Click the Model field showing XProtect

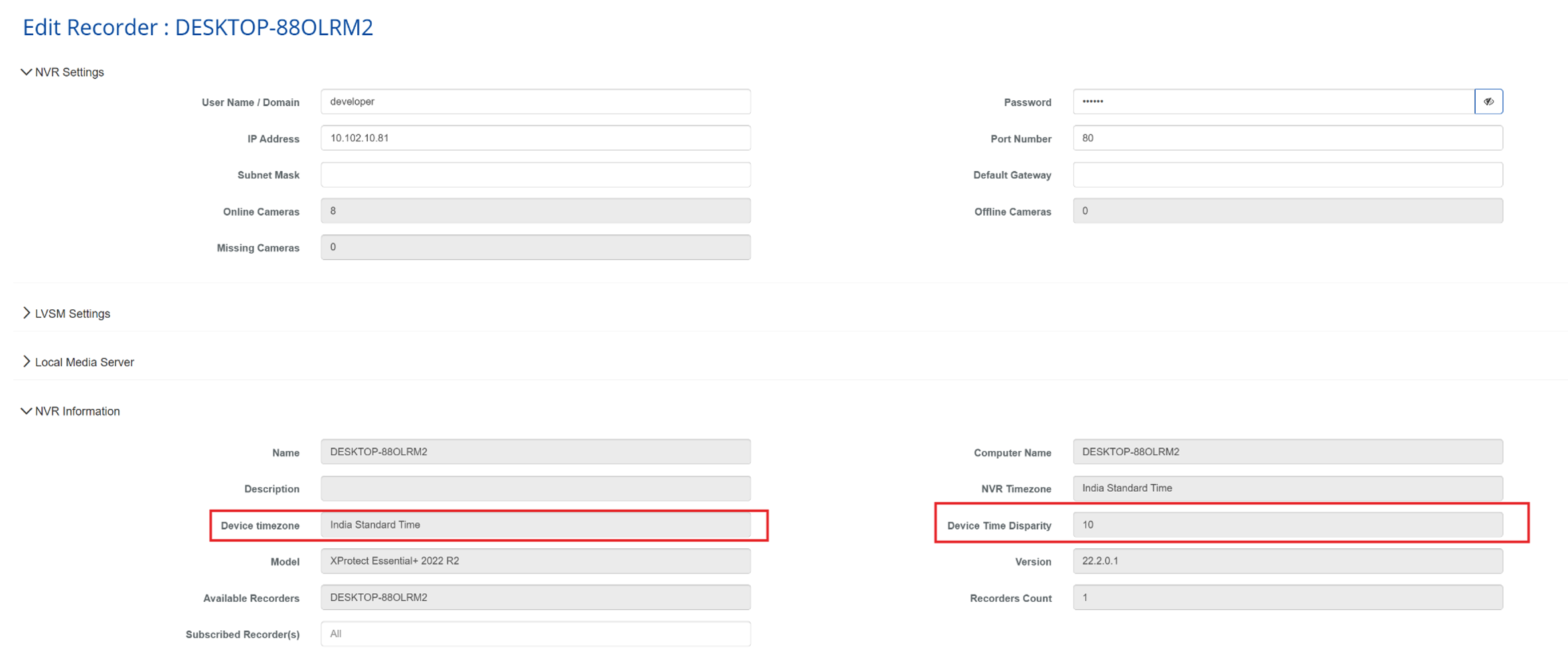tap(535, 561)
